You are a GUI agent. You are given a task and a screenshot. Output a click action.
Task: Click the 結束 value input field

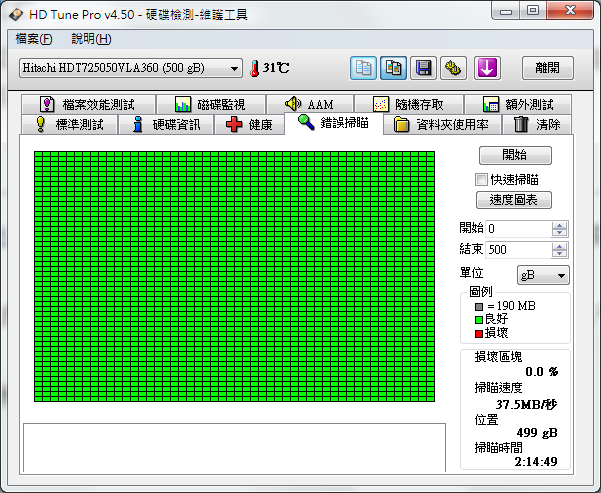(x=518, y=250)
